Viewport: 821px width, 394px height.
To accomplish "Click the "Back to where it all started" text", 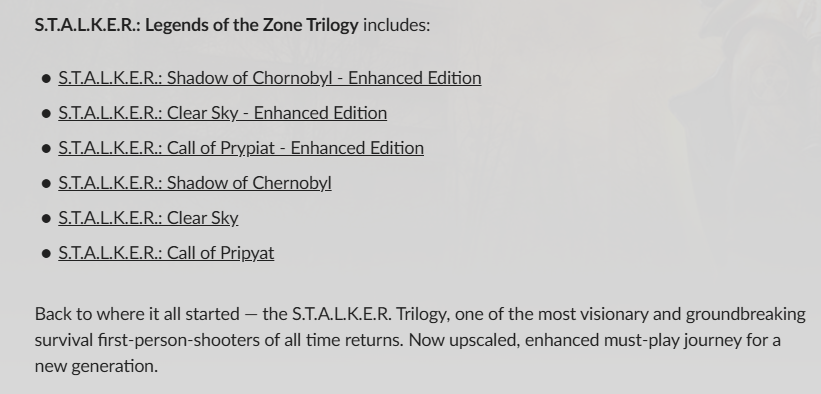I will pyautogui.click(x=137, y=314).
